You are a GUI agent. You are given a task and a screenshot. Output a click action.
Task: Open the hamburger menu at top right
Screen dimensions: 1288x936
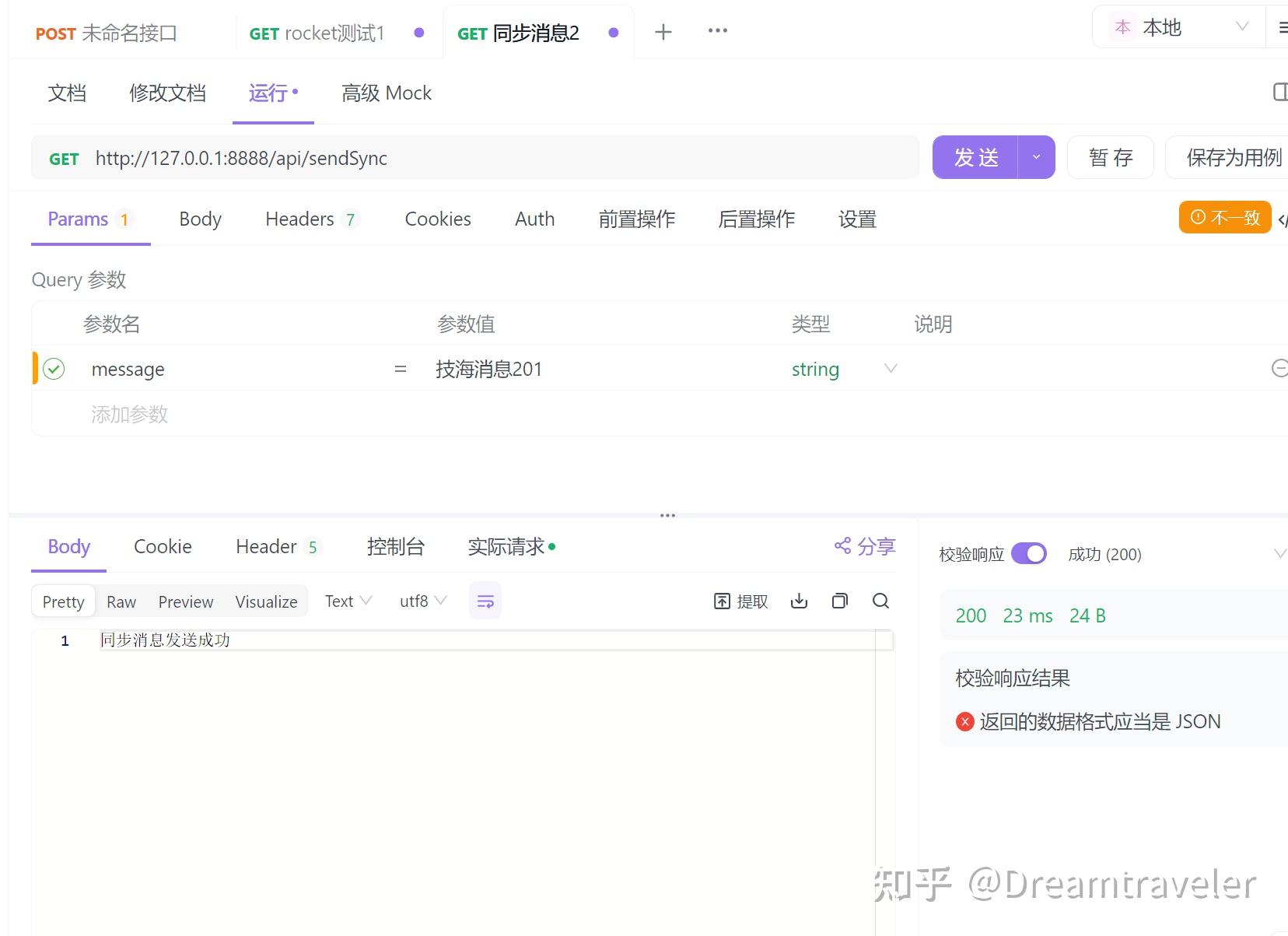[x=1283, y=26]
